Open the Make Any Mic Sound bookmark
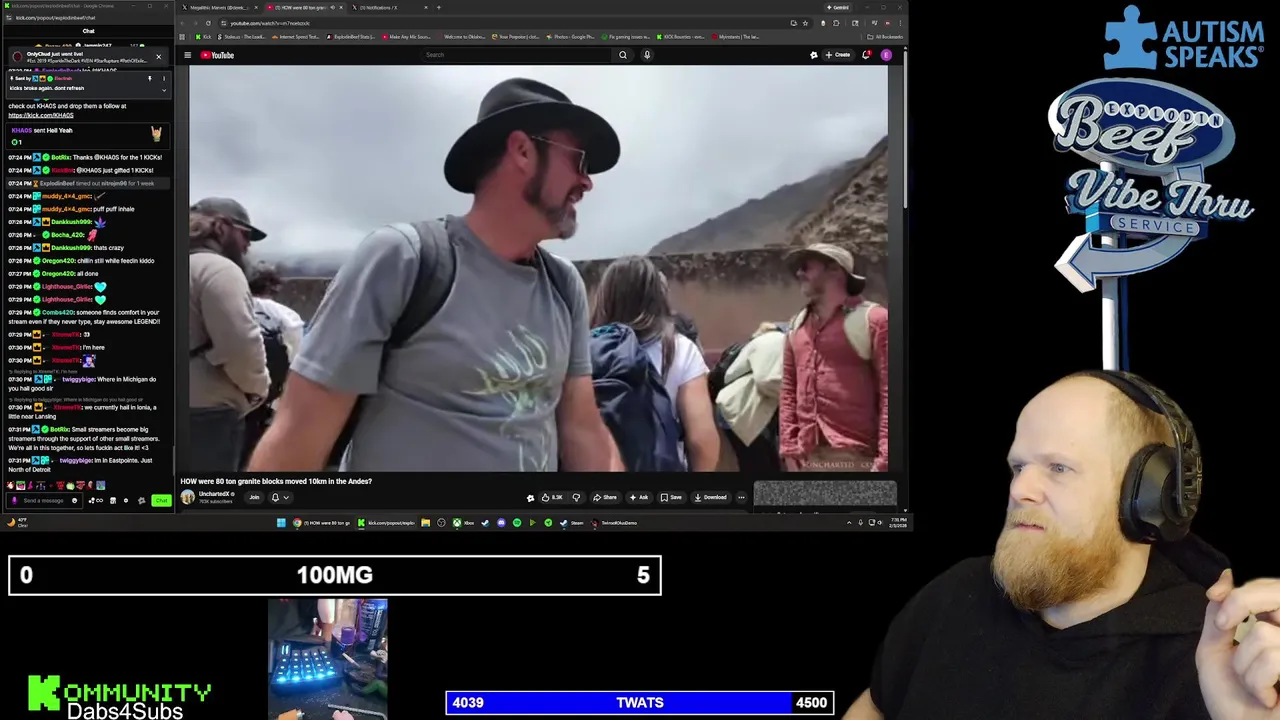1280x720 pixels. 408,37
